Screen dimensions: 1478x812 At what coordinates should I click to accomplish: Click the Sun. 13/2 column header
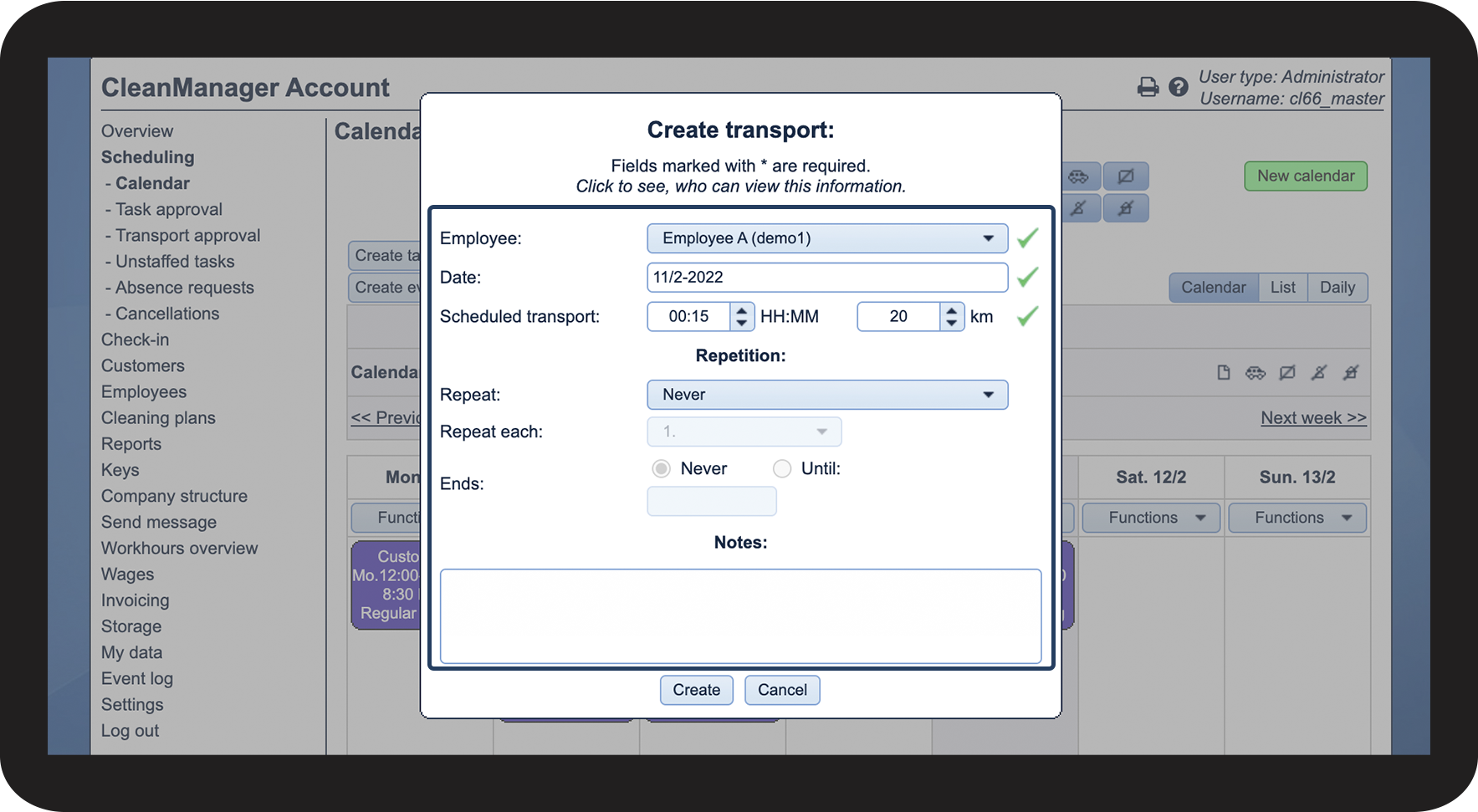1297,477
